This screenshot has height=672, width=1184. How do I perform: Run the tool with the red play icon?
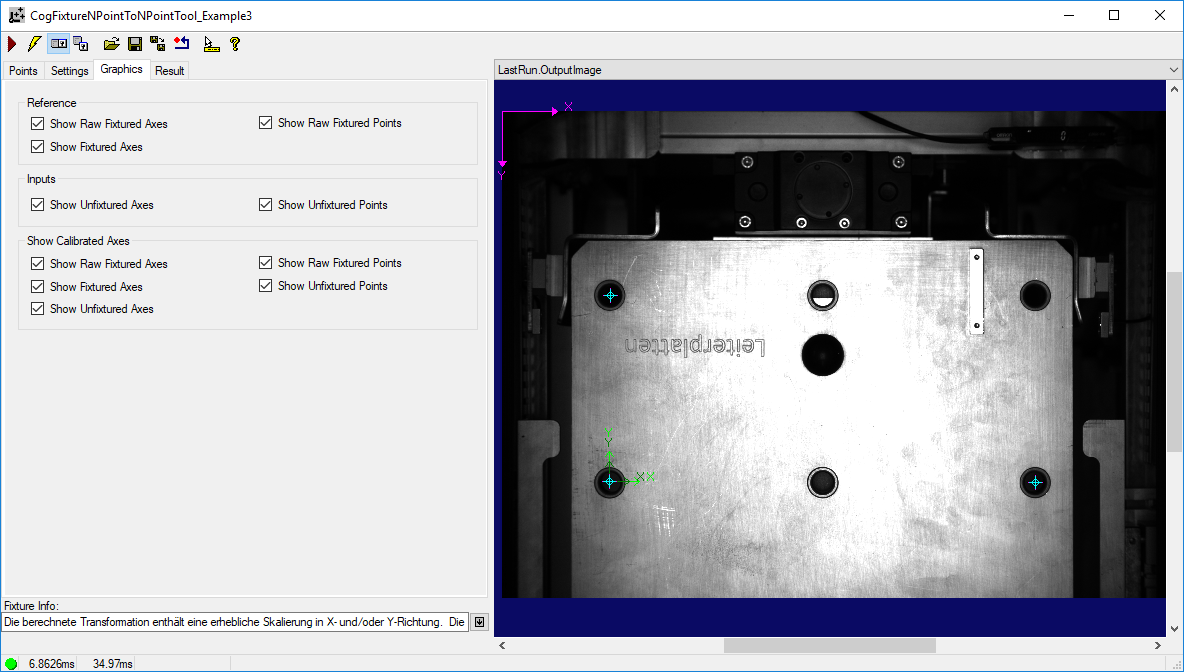[x=12, y=45]
